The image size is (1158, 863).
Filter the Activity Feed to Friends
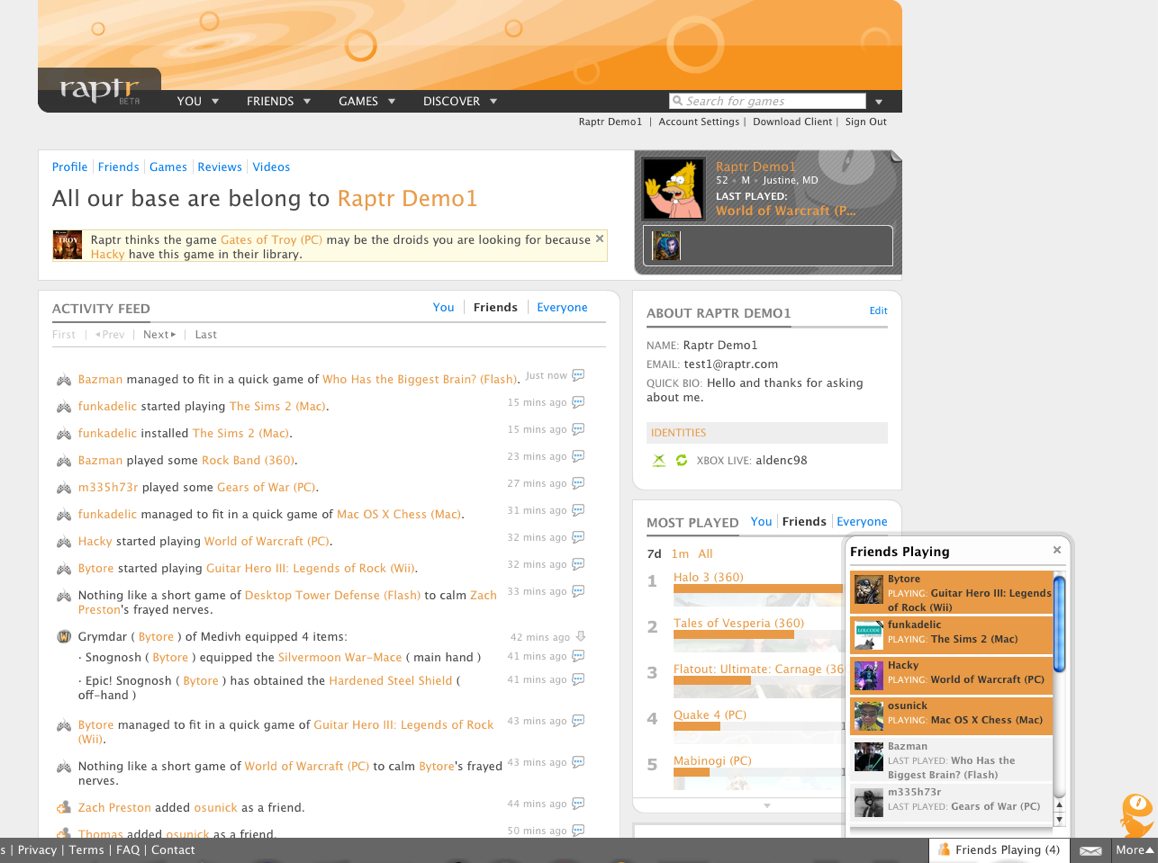coord(496,307)
